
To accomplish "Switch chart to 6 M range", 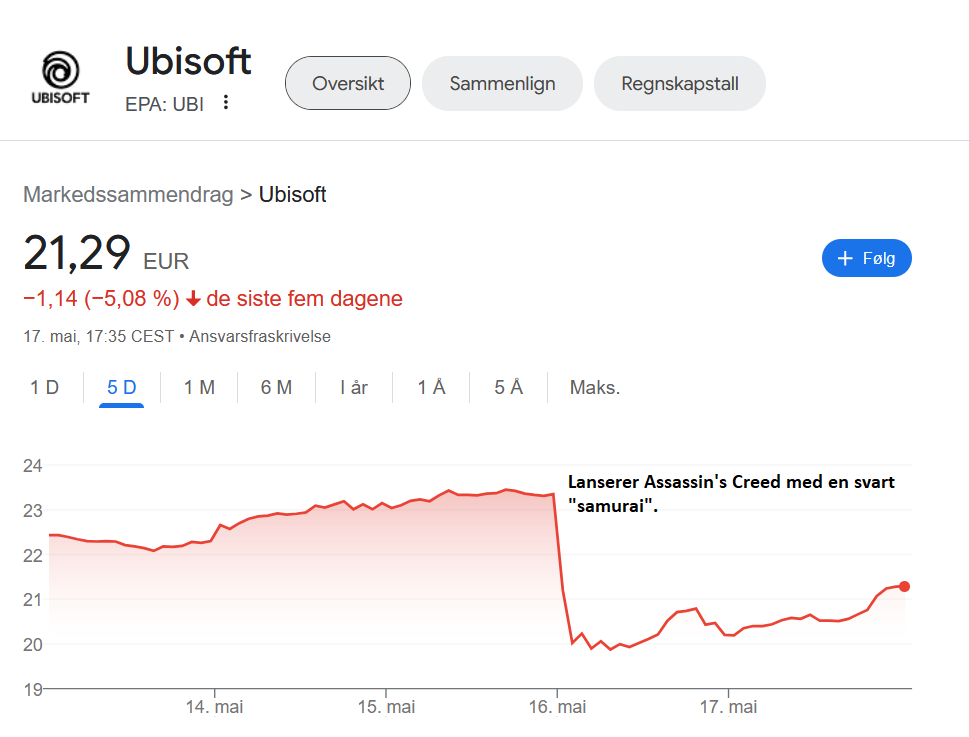I will (x=276, y=387).
